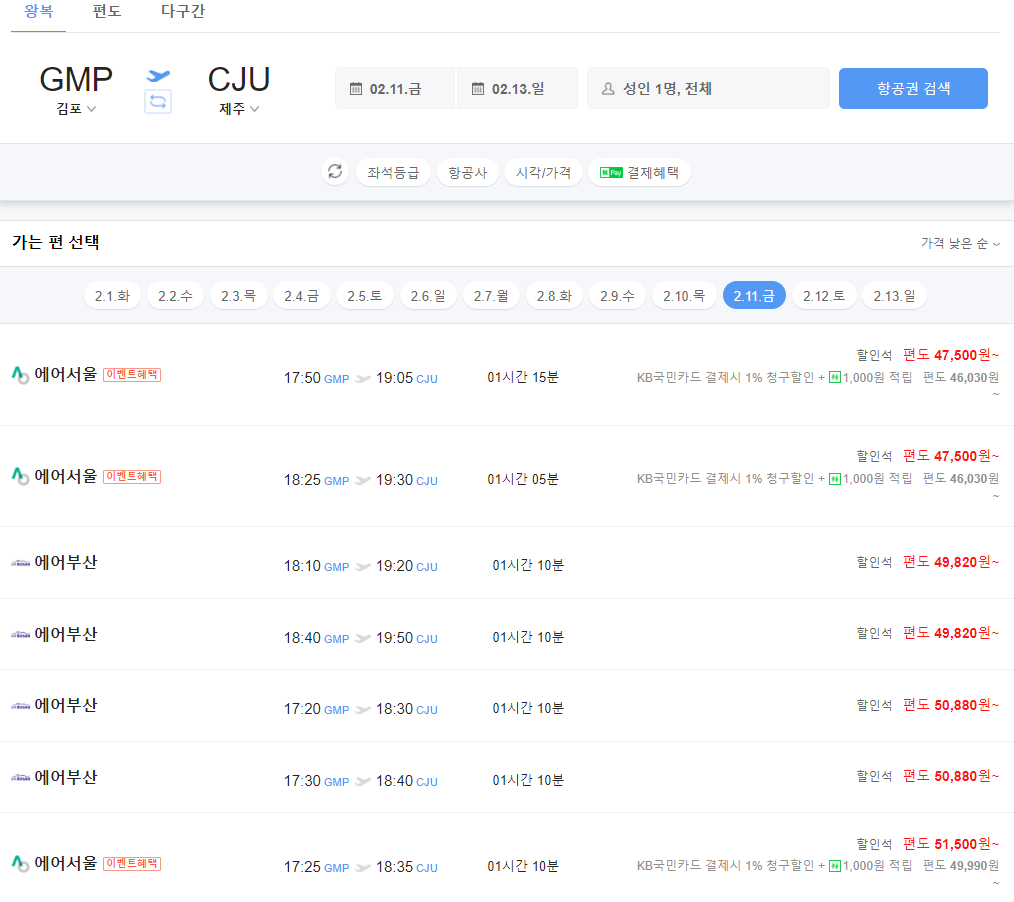Screen dimensions: 1014x902
Task: Click the return date calendar icon
Action: click(x=478, y=89)
